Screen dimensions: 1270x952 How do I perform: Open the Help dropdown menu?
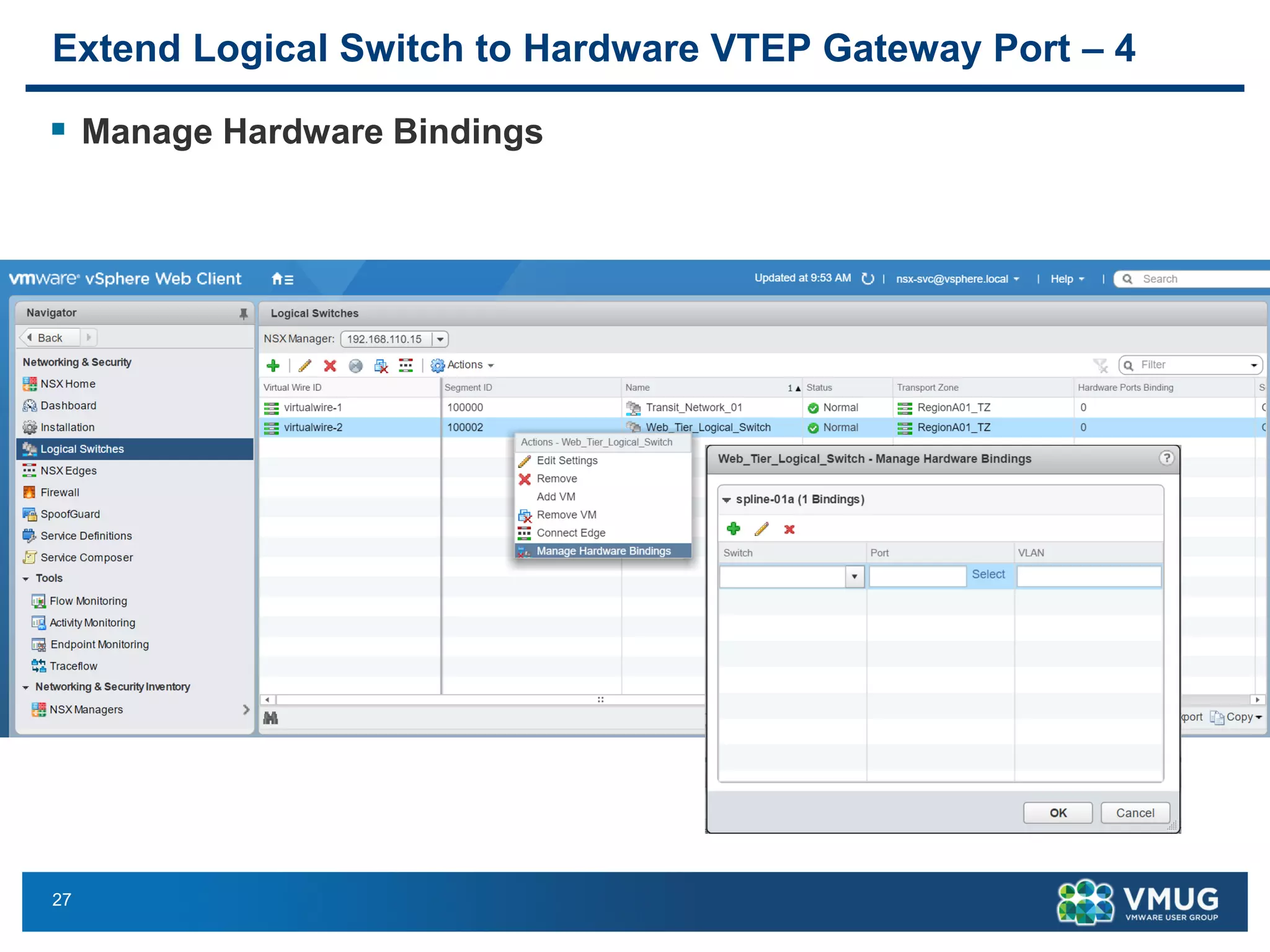pos(1067,279)
